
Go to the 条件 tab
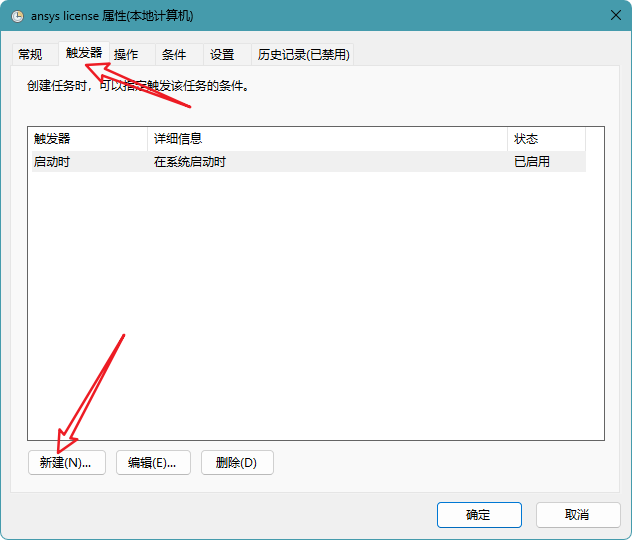point(174,54)
